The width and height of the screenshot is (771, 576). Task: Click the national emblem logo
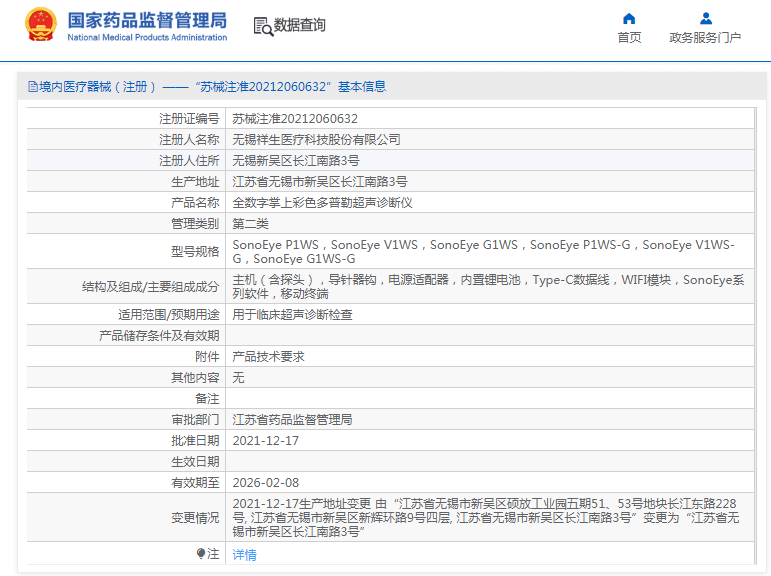click(x=40, y=25)
